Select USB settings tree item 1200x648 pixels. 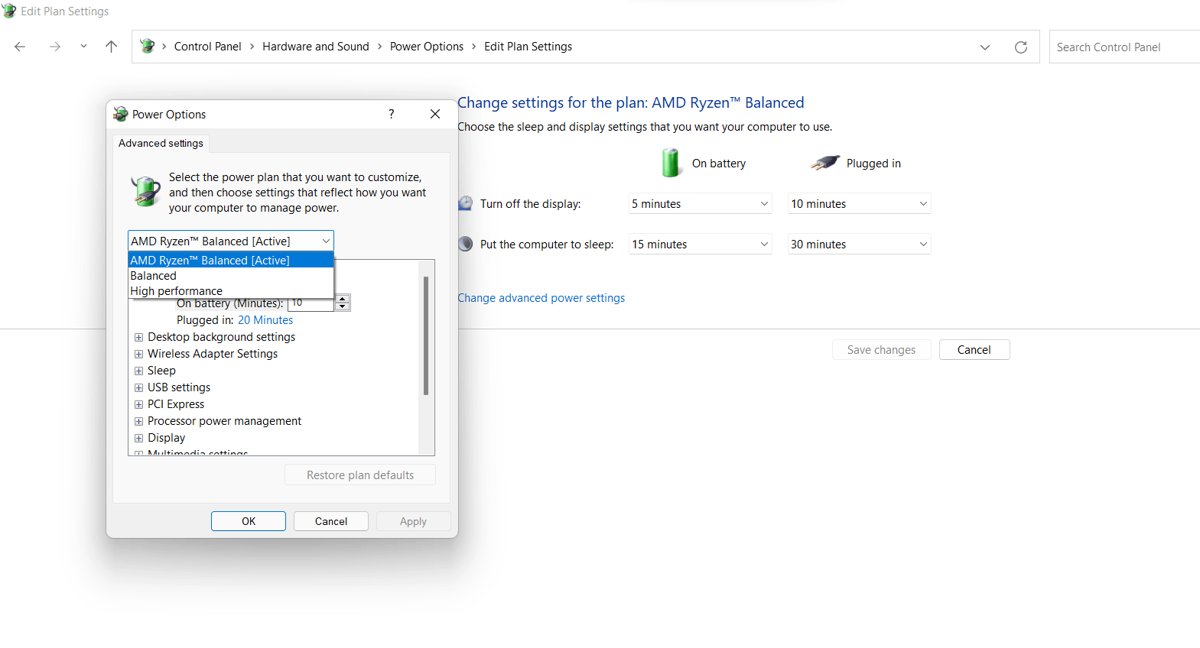coord(179,388)
